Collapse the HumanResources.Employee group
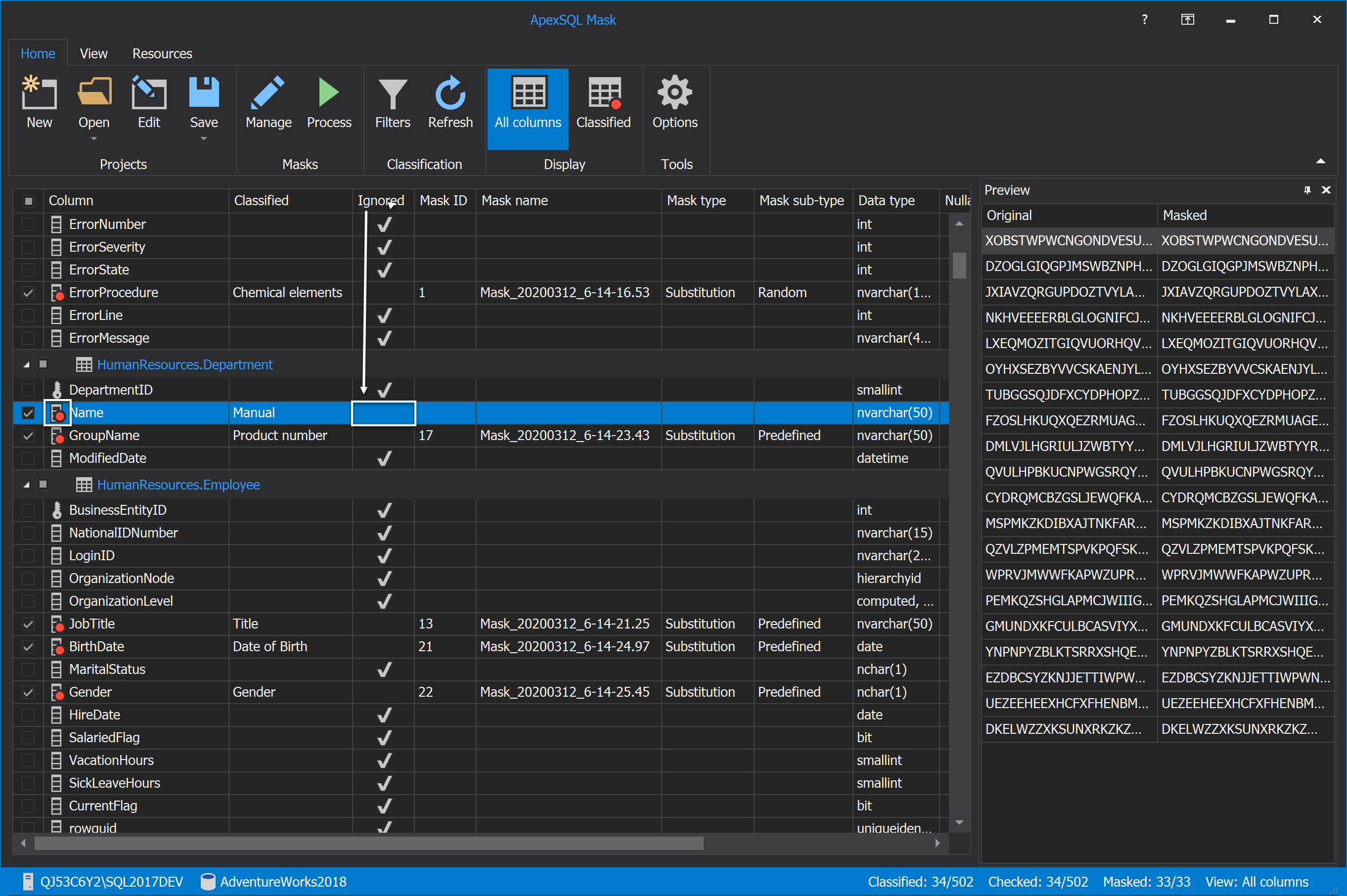 point(26,485)
